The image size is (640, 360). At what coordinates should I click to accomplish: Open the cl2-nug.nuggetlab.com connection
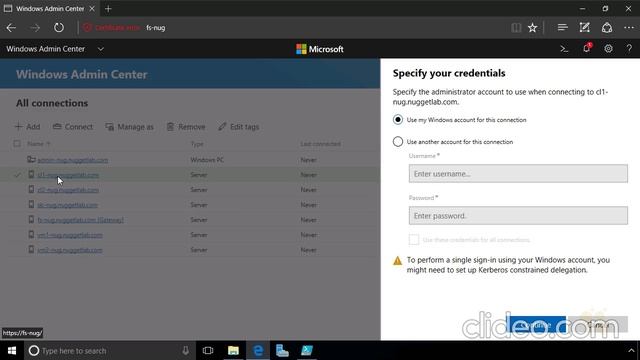(x=68, y=190)
